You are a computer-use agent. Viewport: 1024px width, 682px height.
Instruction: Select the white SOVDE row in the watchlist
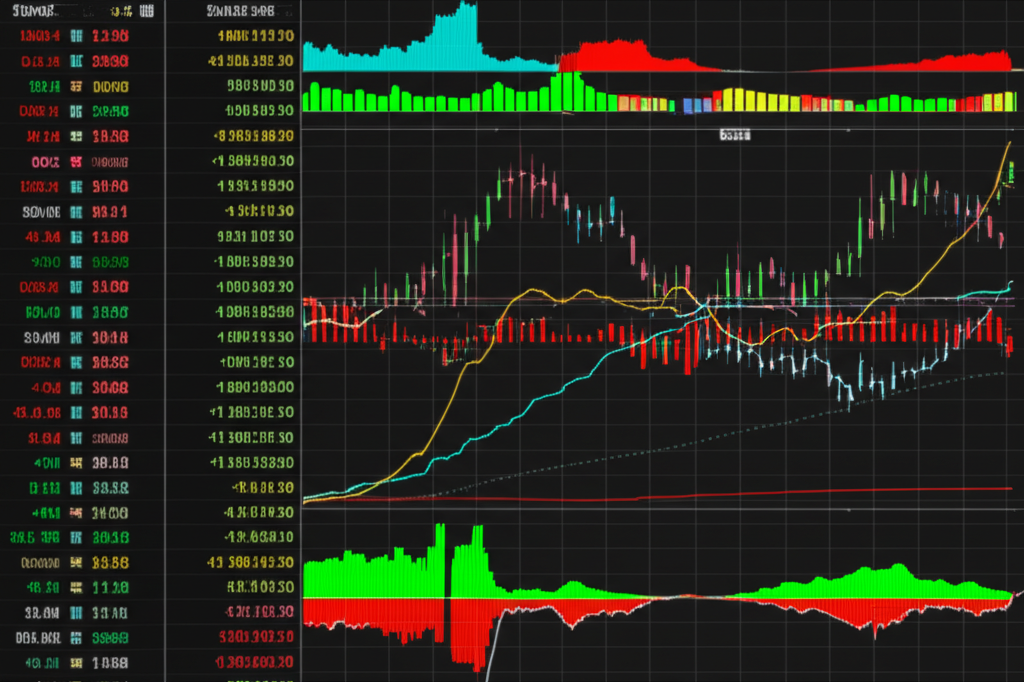pyautogui.click(x=41, y=212)
